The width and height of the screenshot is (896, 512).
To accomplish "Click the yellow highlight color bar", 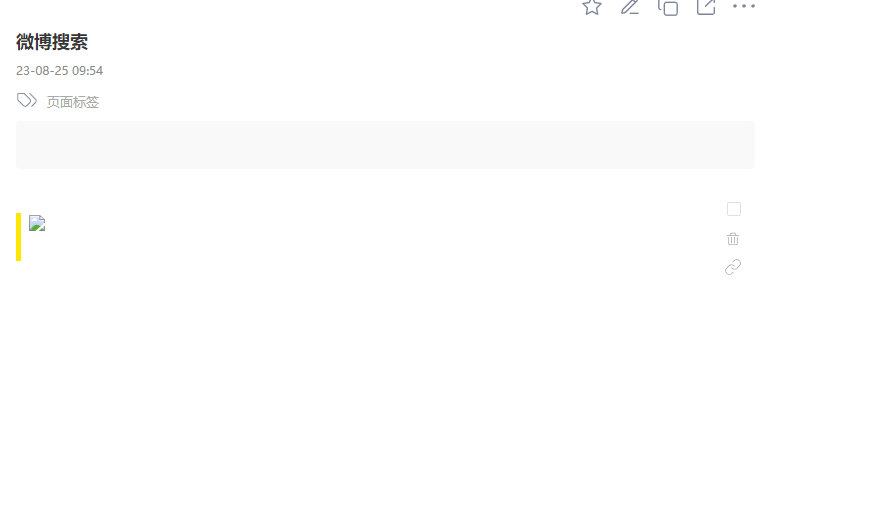I will coord(18,237).
